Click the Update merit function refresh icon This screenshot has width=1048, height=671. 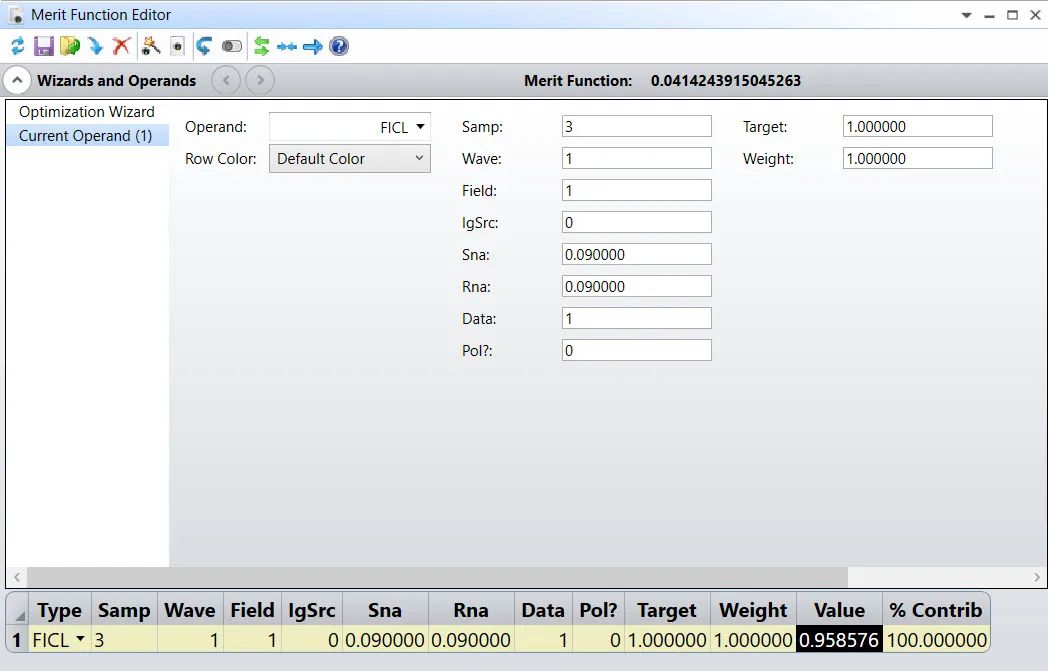coord(17,46)
